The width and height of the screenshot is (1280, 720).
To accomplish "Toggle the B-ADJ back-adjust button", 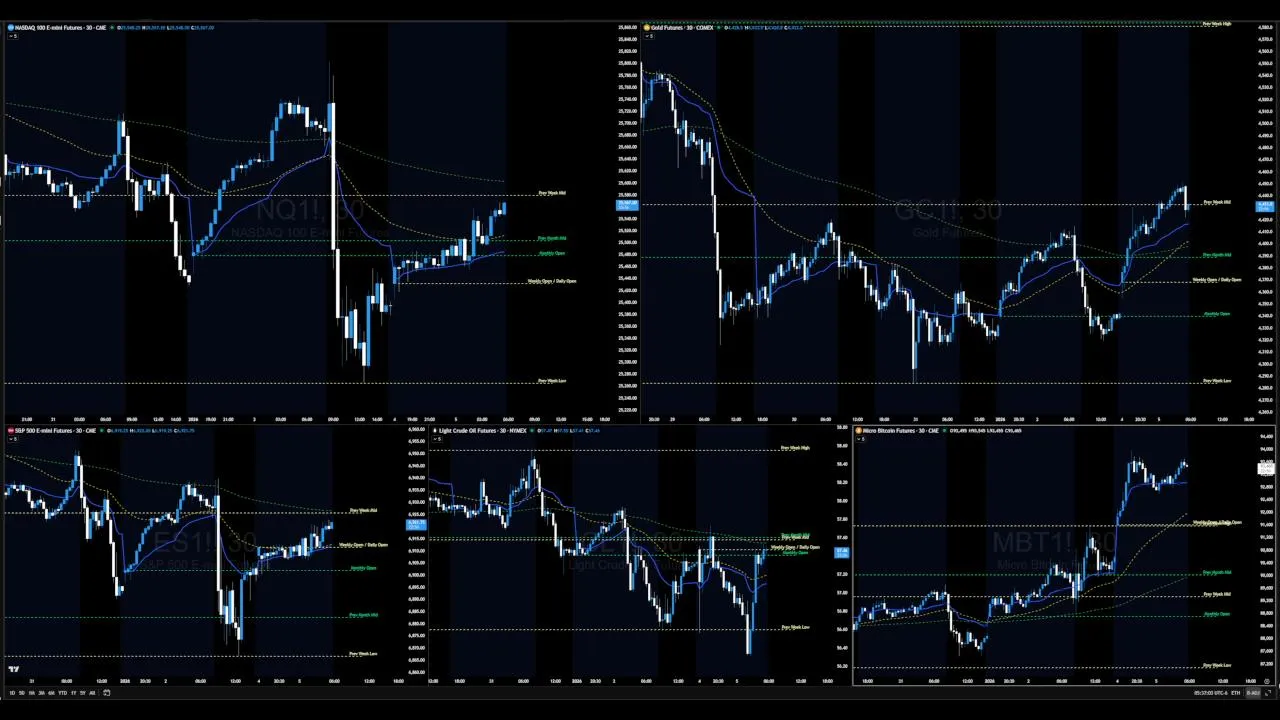I will point(1253,693).
